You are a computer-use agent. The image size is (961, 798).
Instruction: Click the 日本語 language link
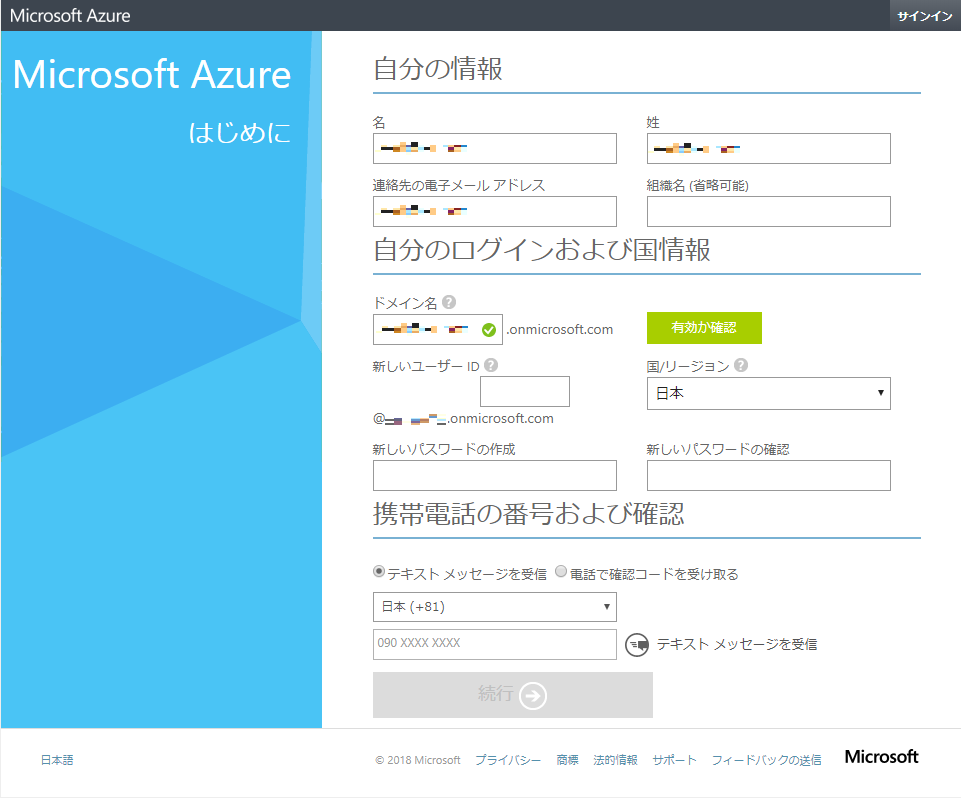[x=57, y=760]
